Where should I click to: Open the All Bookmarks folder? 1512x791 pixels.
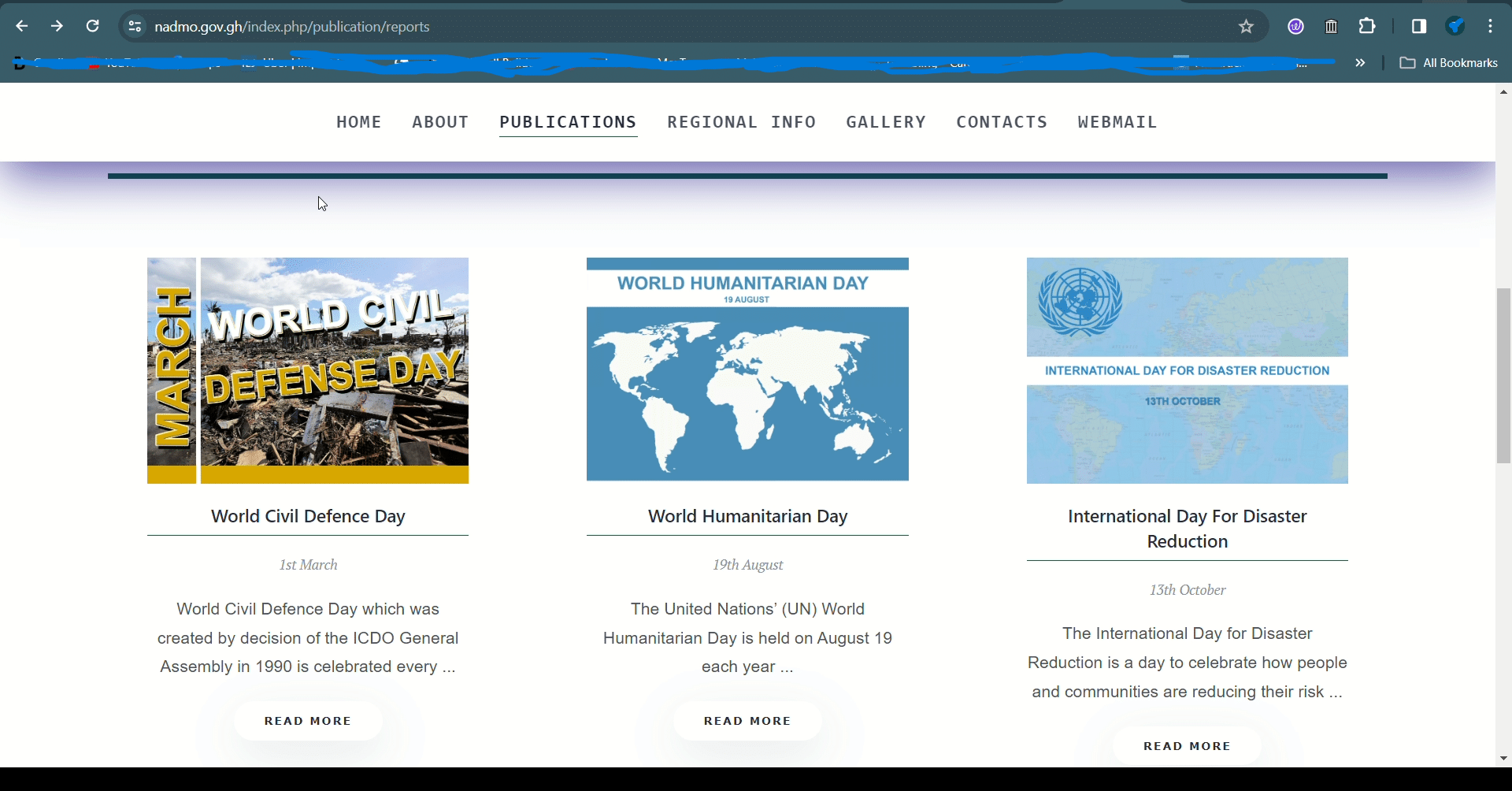pyautogui.click(x=1449, y=63)
